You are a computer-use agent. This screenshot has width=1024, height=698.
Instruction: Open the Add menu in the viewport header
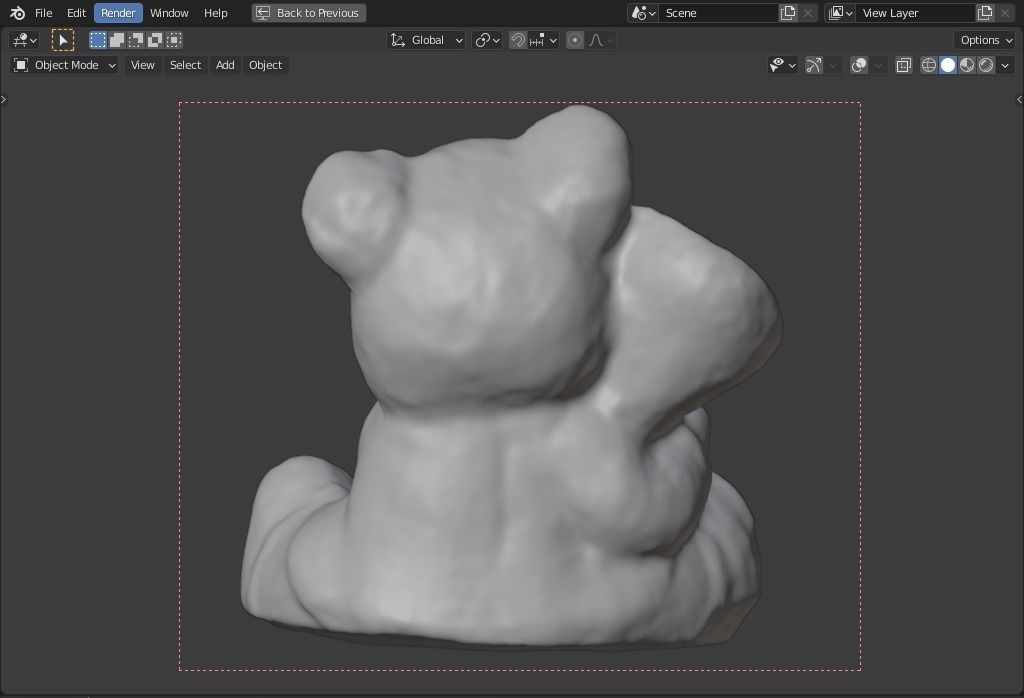pyautogui.click(x=225, y=65)
